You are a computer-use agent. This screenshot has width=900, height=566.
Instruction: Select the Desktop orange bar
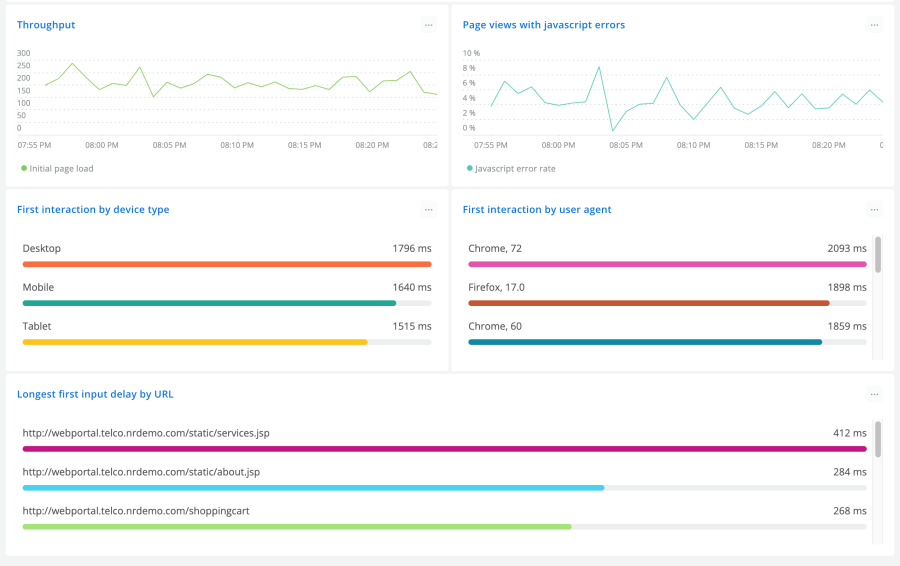[226, 264]
